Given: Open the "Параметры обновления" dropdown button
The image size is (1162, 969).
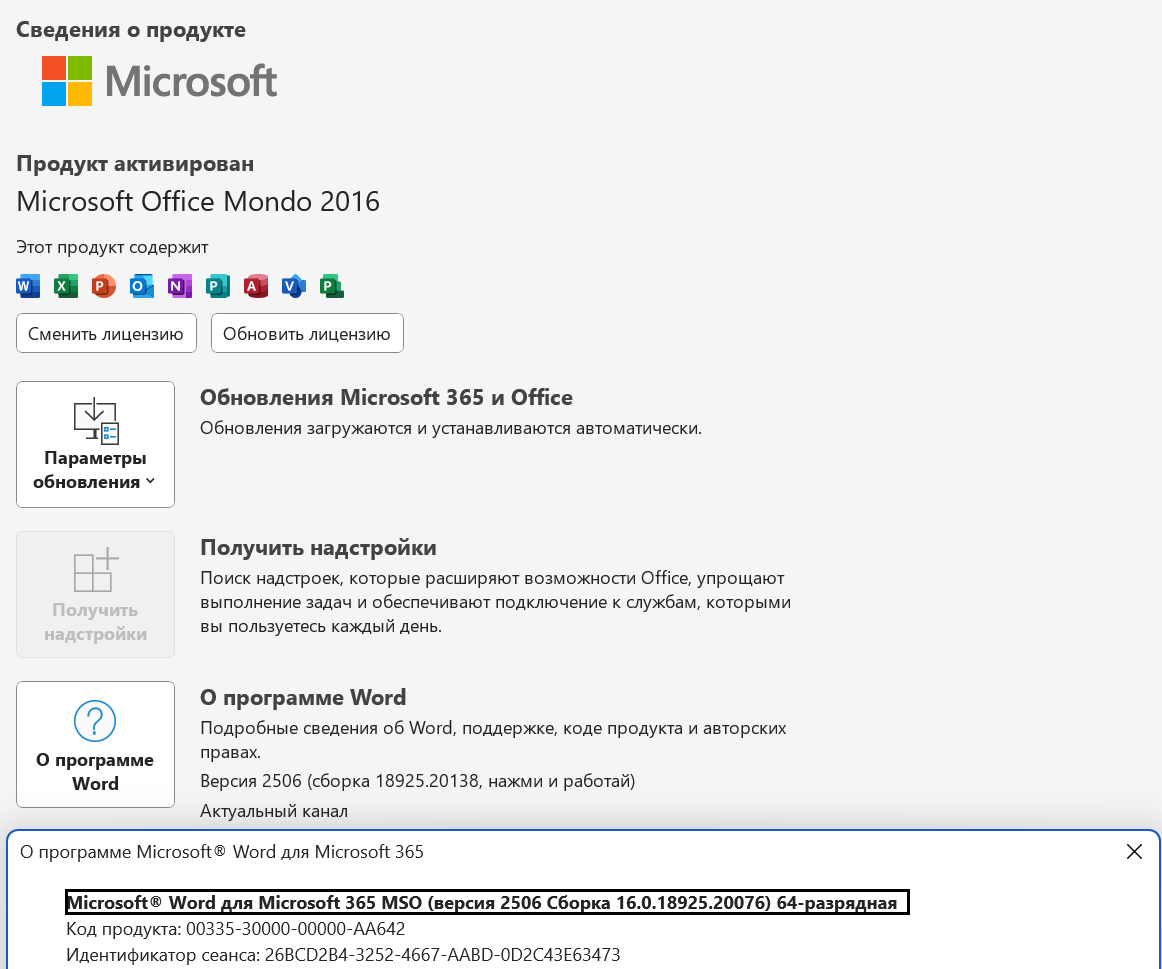Looking at the screenshot, I should tap(96, 444).
